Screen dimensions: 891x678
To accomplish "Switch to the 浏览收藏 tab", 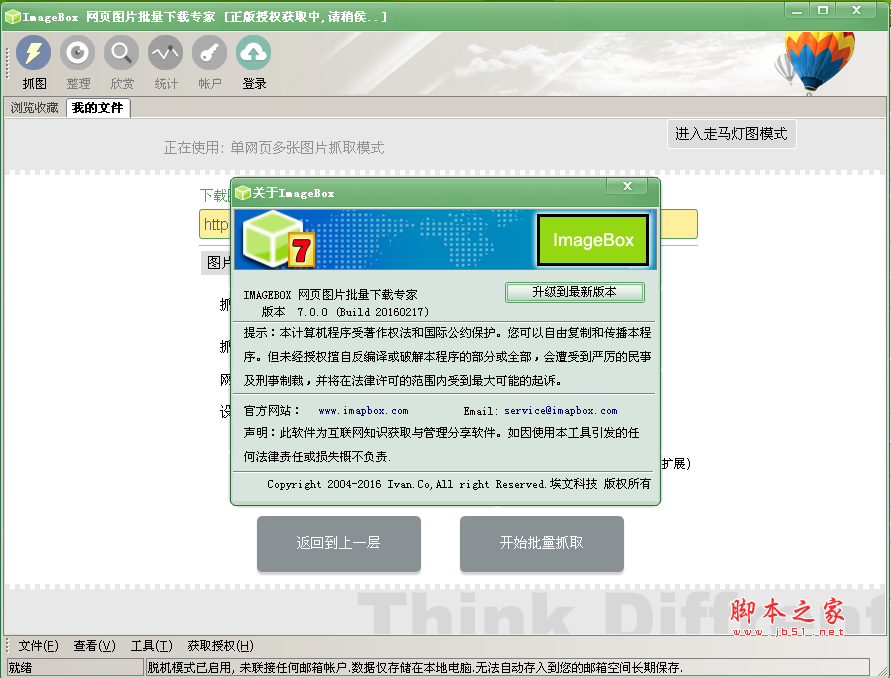I will pos(35,107).
